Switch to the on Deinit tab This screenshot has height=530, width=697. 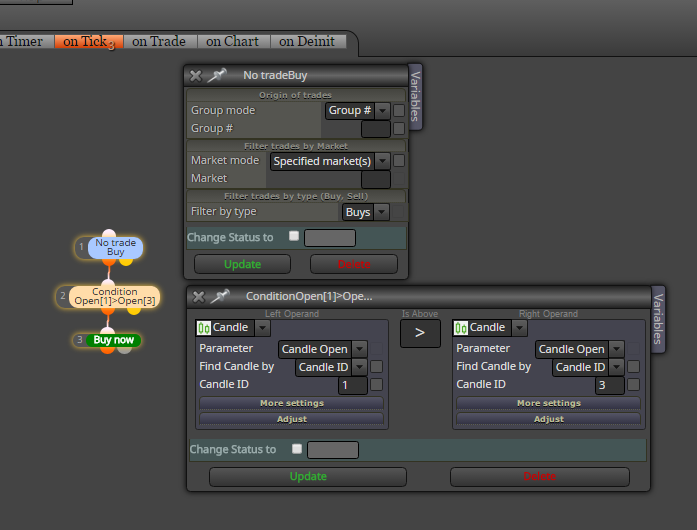point(307,41)
